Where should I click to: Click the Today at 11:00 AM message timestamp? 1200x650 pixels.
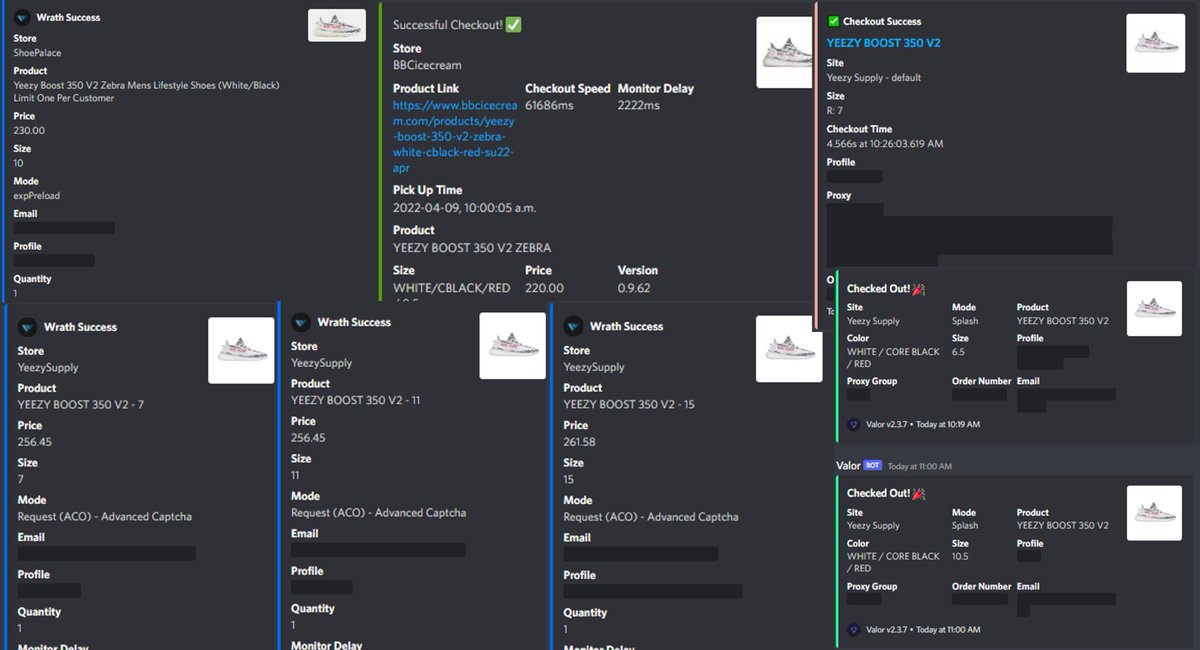click(x=920, y=467)
